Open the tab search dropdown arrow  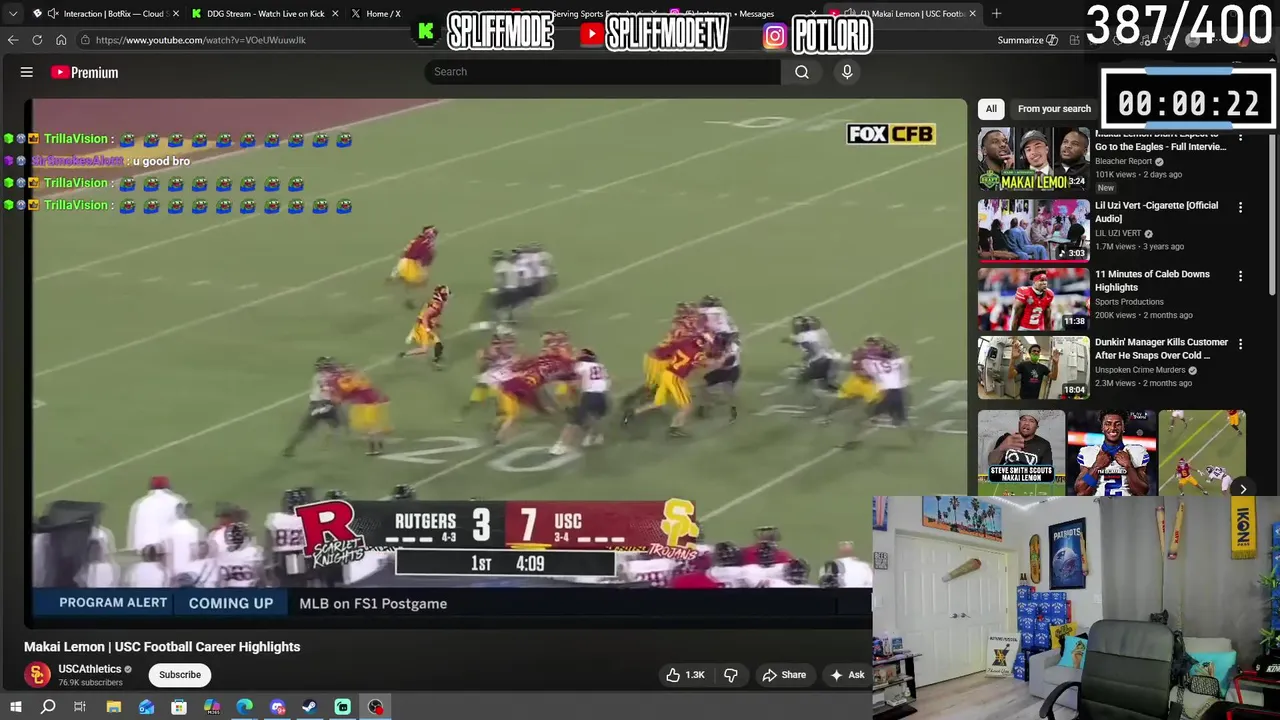(12, 14)
